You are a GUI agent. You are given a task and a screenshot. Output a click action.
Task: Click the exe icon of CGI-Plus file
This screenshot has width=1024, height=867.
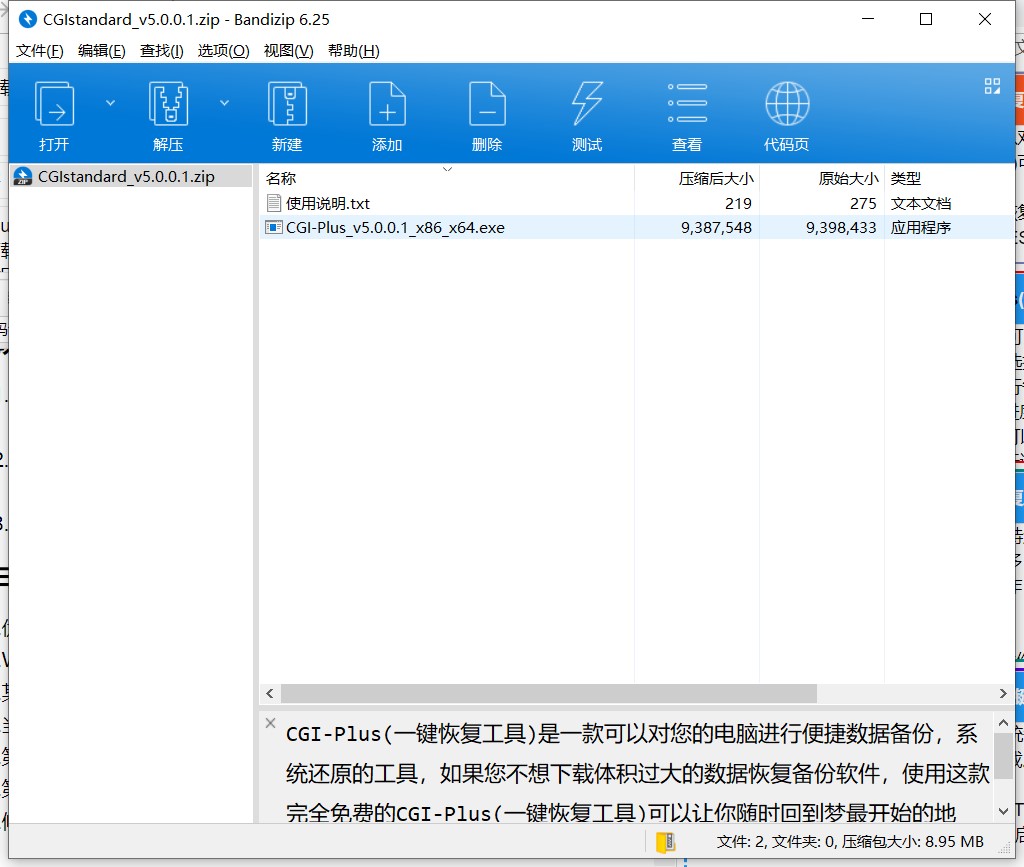click(273, 227)
